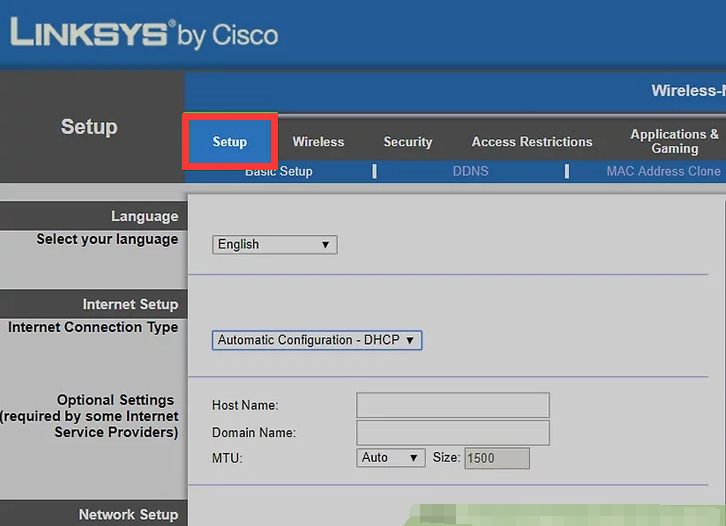Expand the MTU Auto dropdown
This screenshot has height=526, width=726.
pos(390,458)
